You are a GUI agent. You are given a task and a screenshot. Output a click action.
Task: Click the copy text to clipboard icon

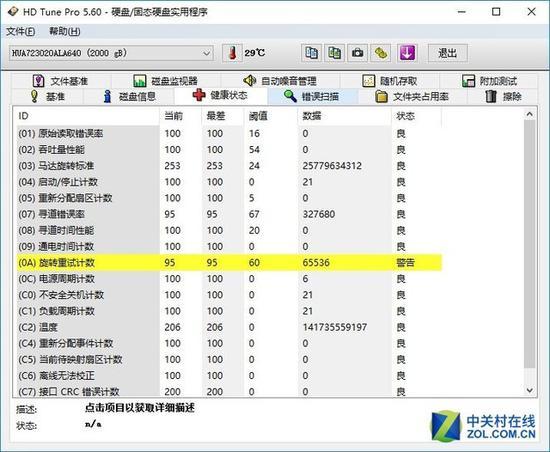(311, 53)
